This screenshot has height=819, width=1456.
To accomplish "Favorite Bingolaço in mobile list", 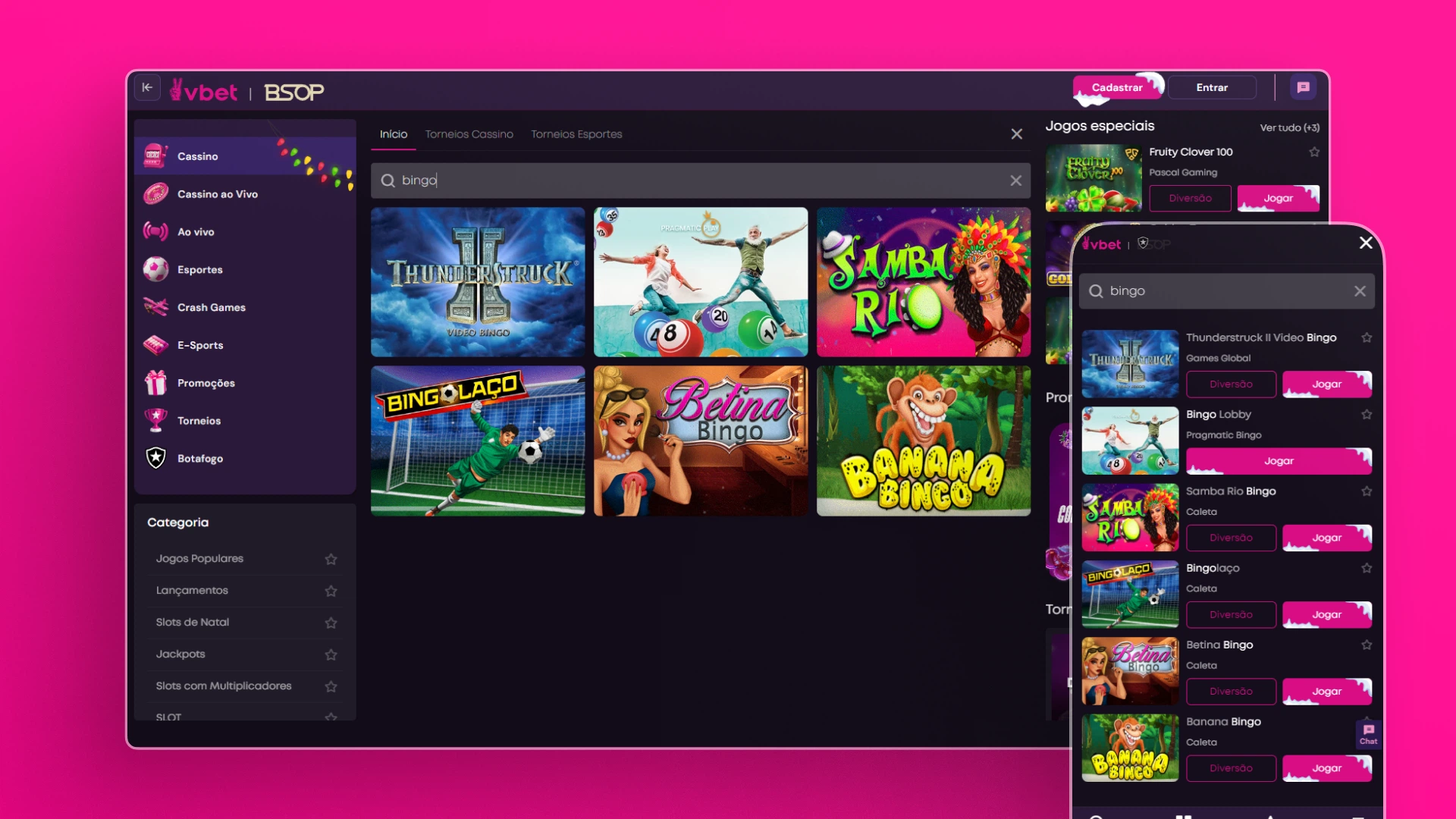I will [1367, 568].
